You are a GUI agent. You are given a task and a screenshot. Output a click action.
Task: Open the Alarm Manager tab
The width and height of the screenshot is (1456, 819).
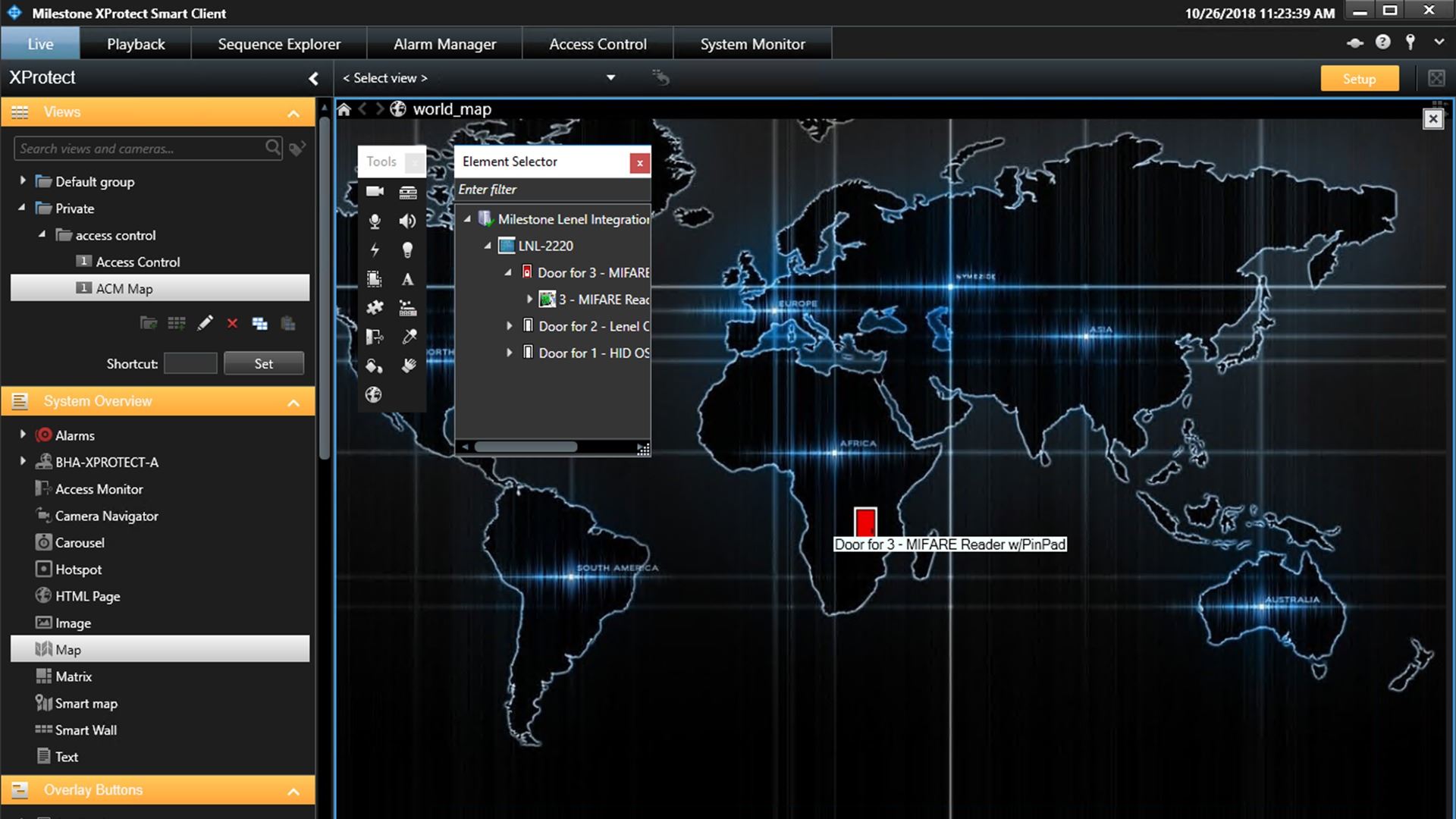[x=444, y=44]
